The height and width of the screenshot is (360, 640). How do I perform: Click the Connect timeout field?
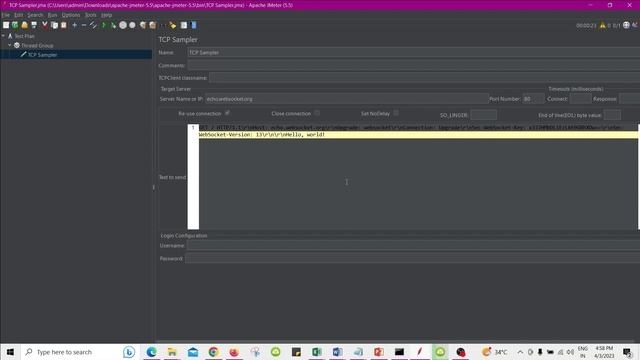tap(580, 99)
